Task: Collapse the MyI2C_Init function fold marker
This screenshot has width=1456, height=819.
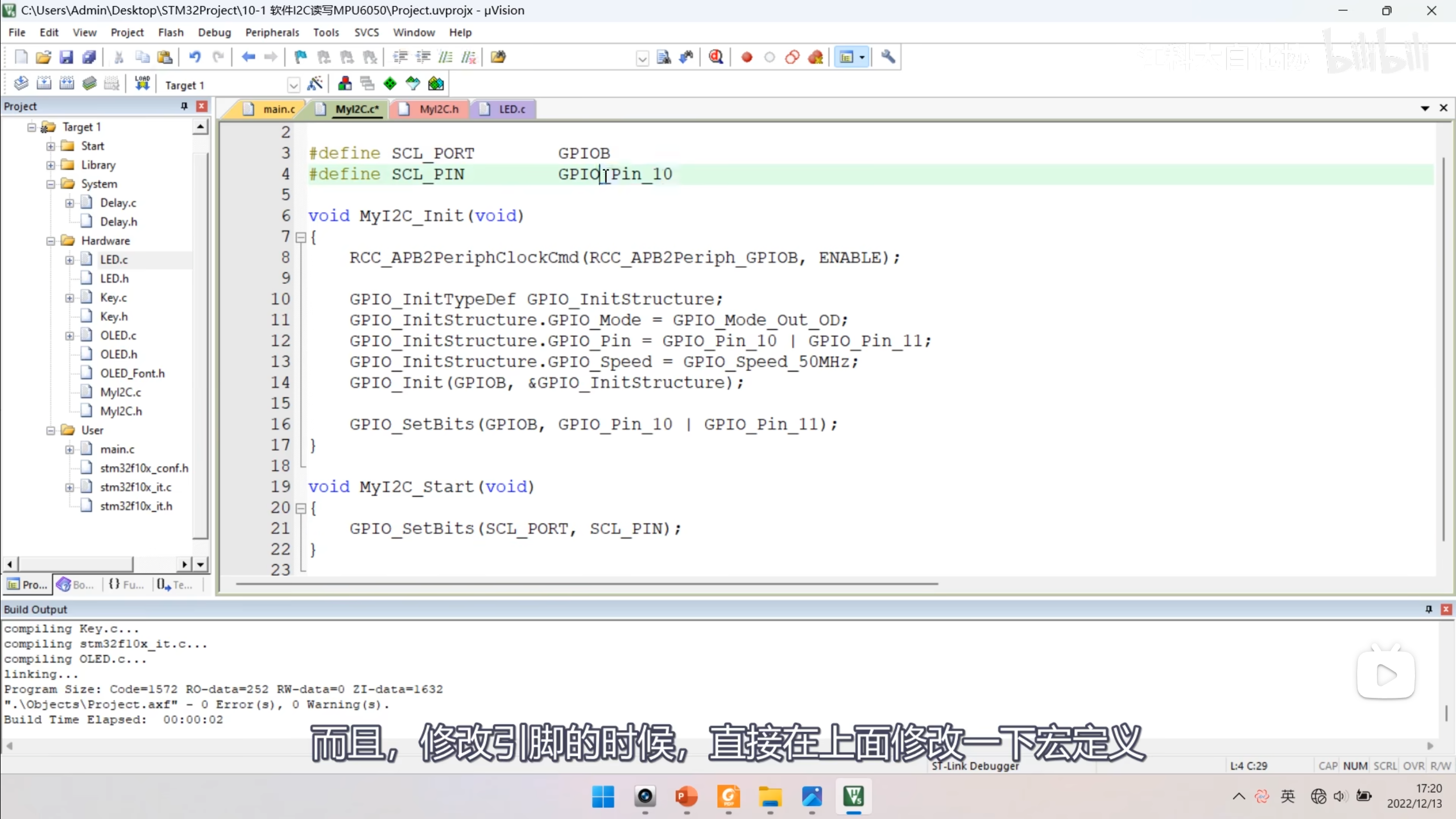Action: point(301,237)
